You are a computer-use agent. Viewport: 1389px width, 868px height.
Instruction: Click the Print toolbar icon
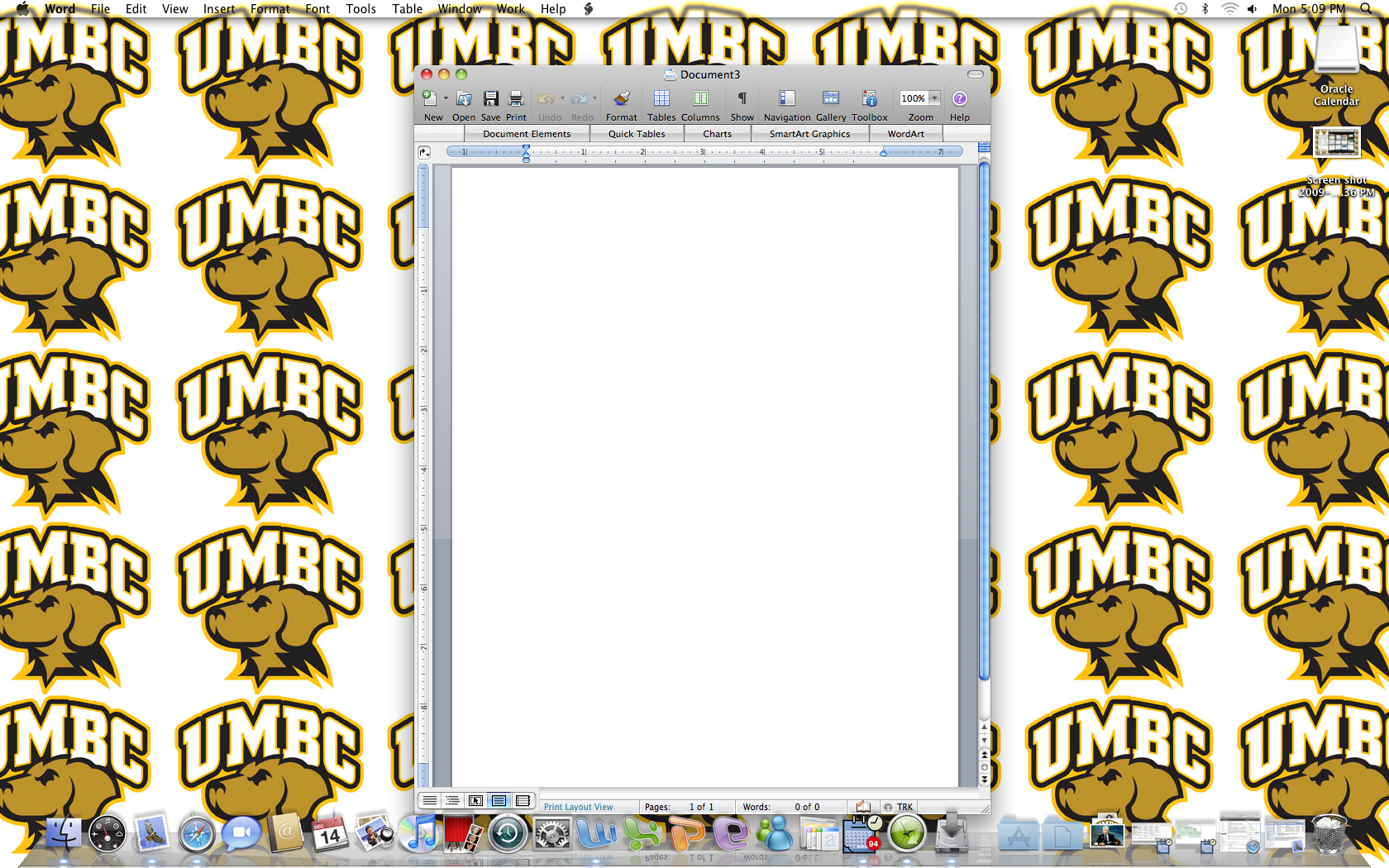516,99
